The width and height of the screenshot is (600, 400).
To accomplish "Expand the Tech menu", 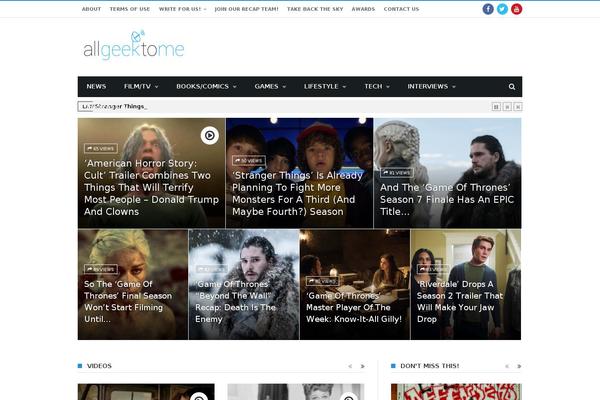I will 377,87.
